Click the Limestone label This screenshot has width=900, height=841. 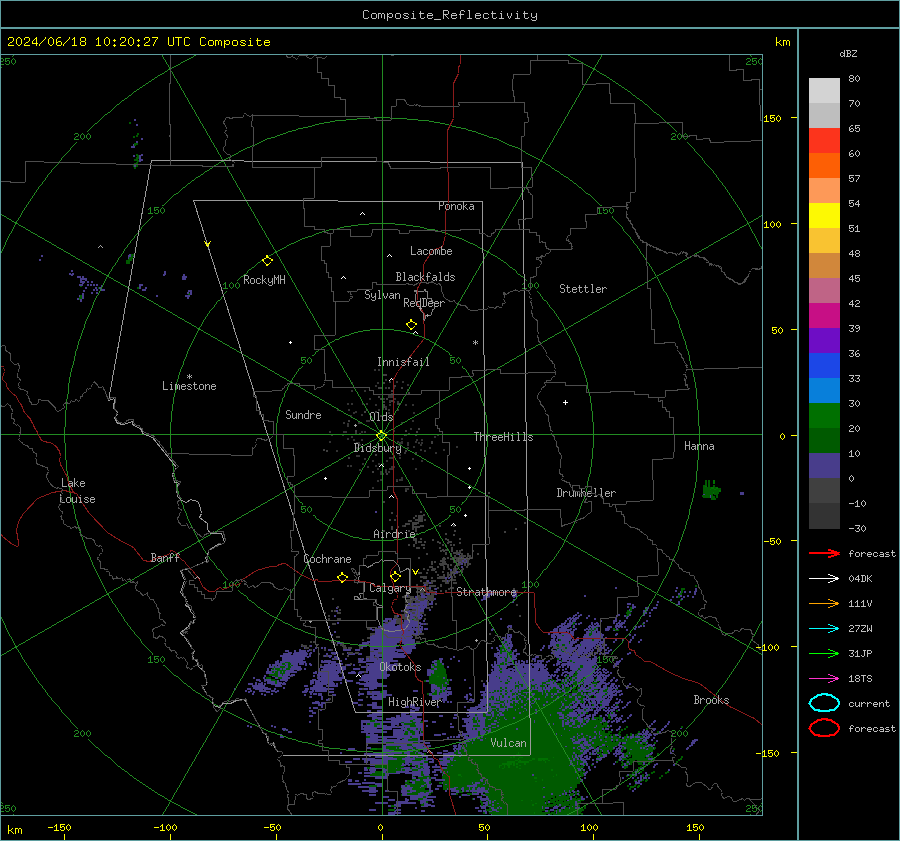pos(189,386)
